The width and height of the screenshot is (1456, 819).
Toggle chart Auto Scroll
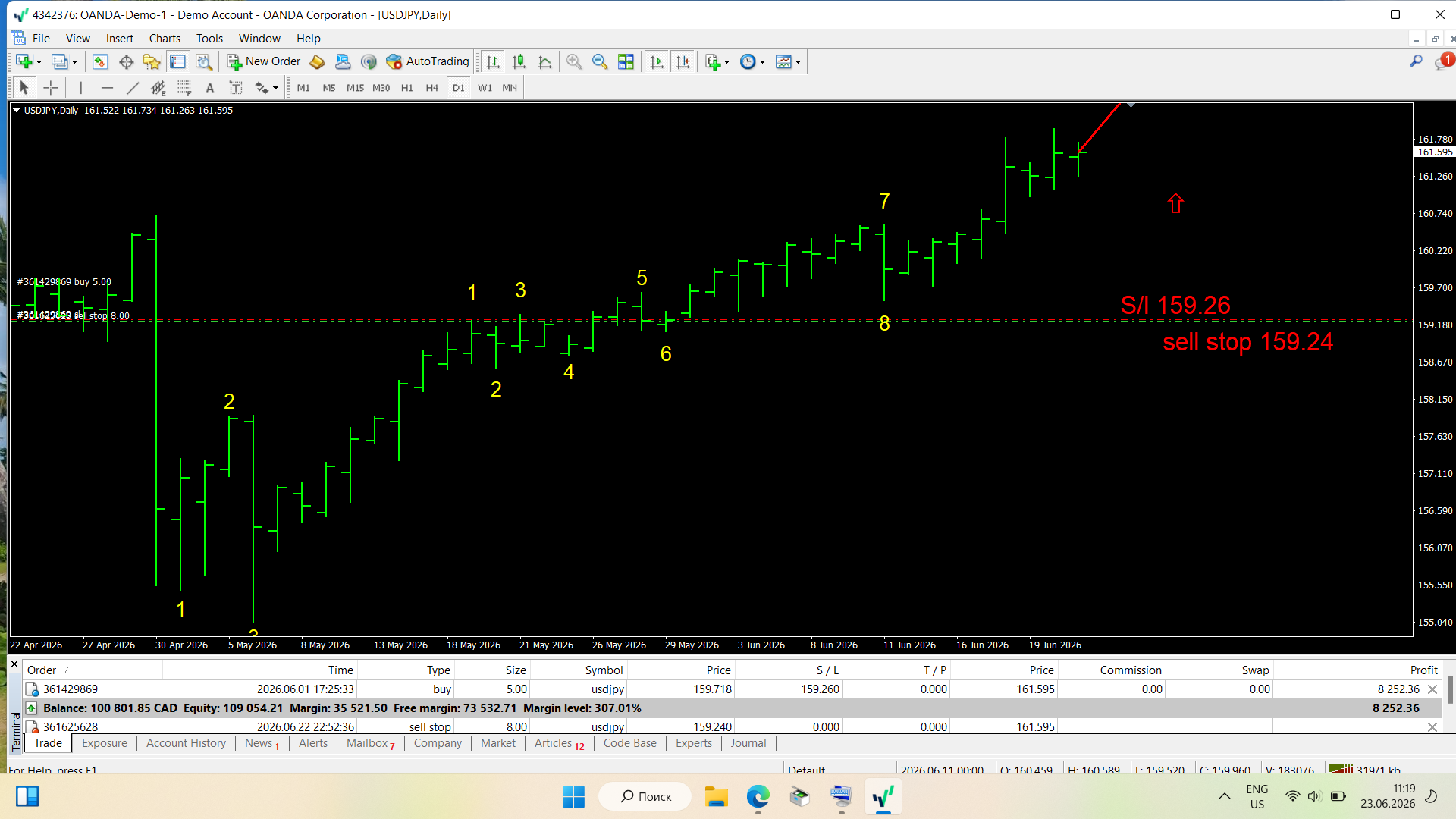tap(657, 62)
